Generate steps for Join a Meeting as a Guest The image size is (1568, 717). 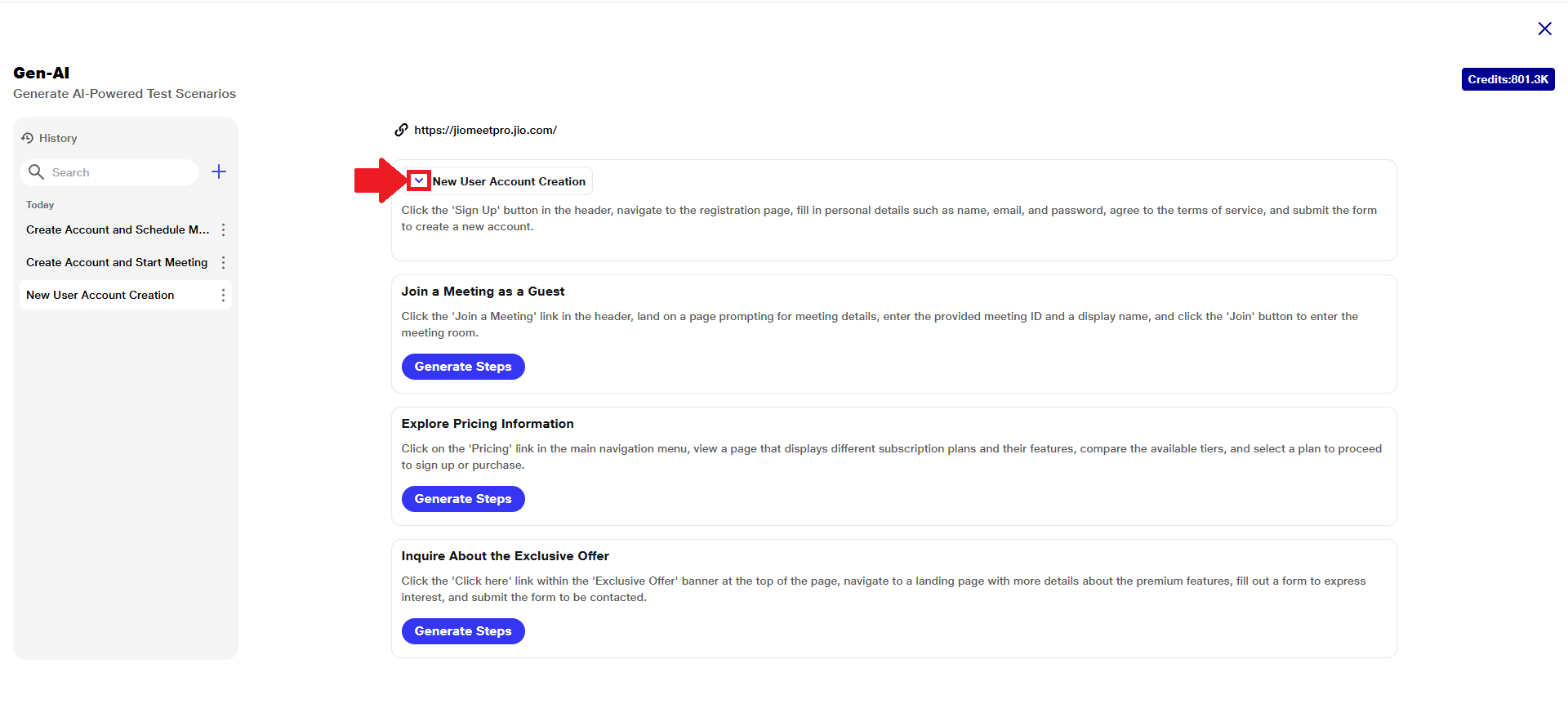point(463,367)
